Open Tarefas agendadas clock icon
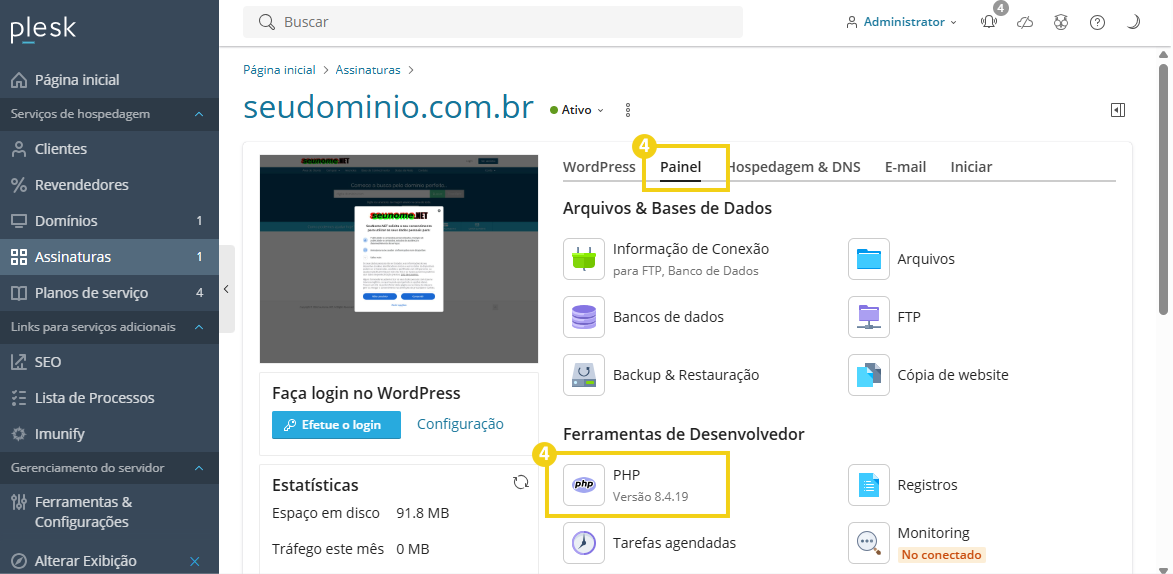The image size is (1173, 574). (584, 543)
